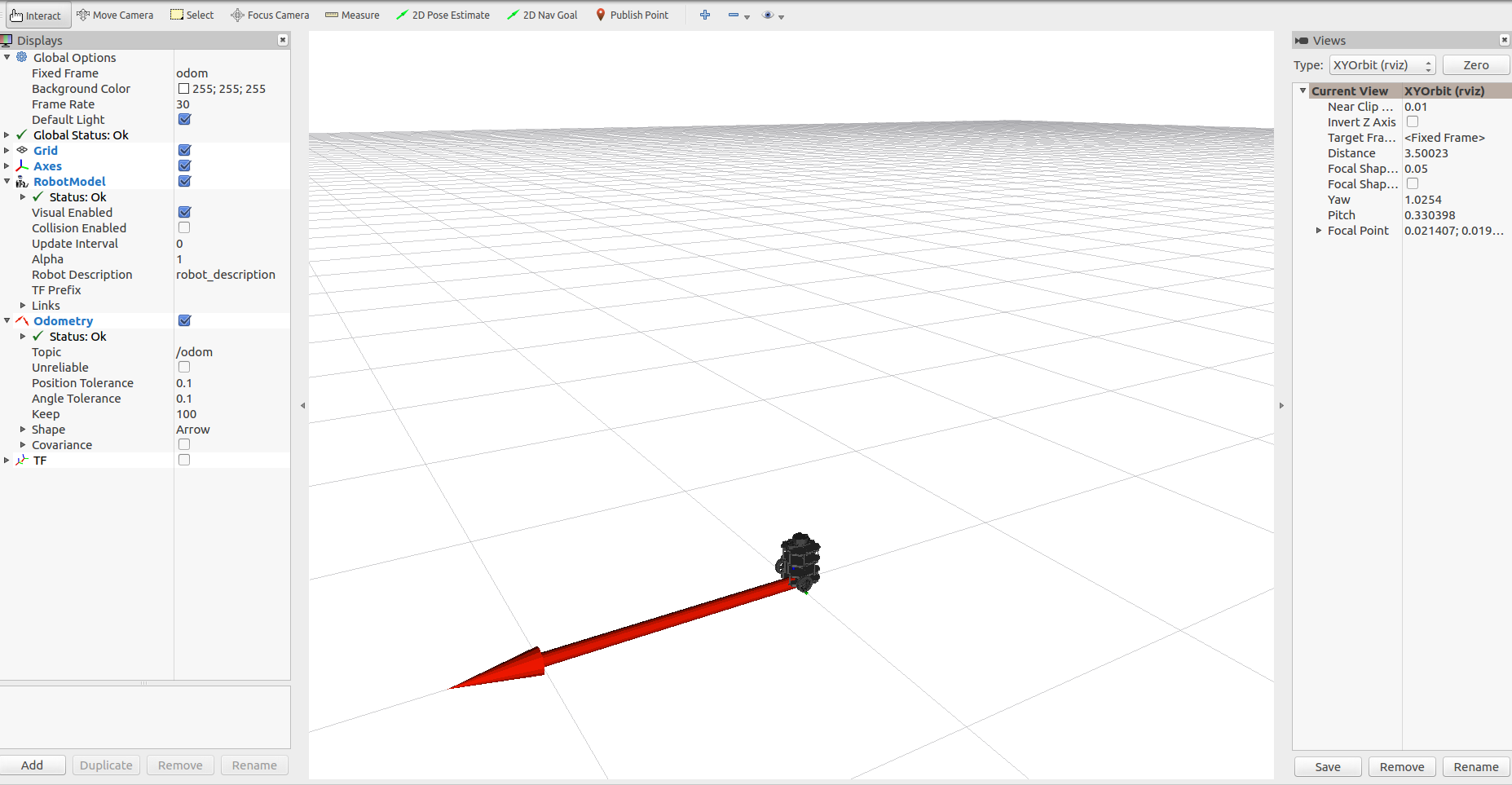
Task: Enable the TF display checkbox
Action: [x=184, y=460]
